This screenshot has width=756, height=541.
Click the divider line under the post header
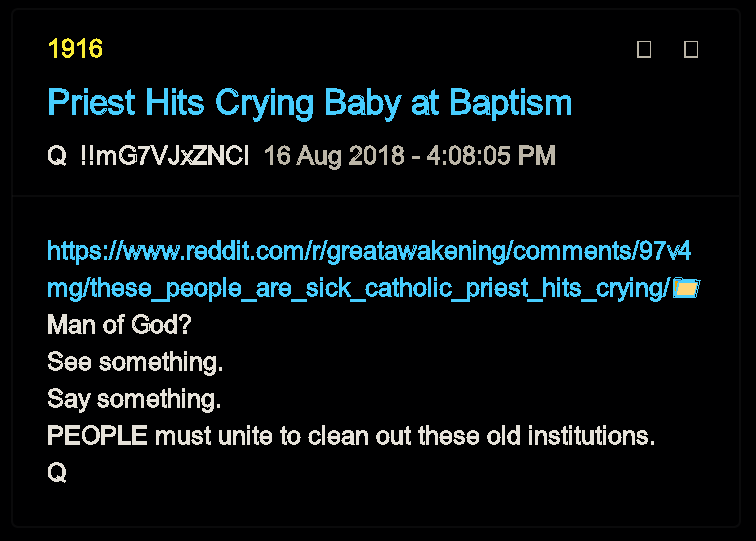coord(377,196)
